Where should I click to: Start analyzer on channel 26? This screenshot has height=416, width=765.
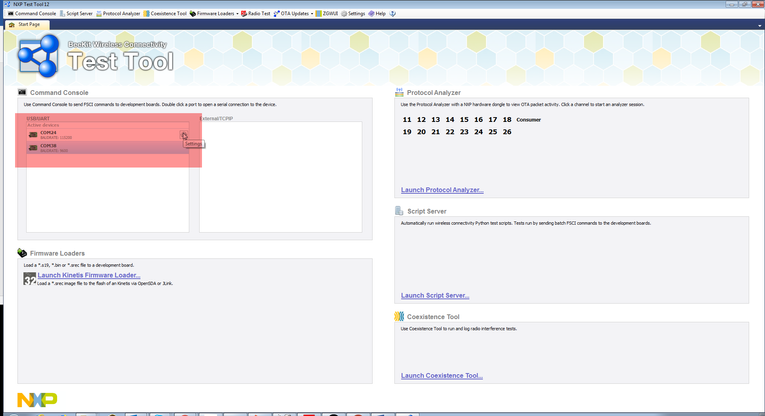[507, 132]
